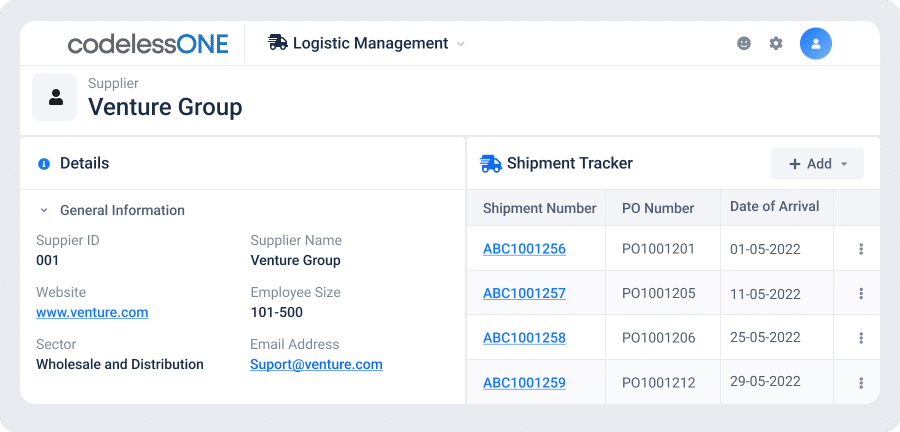Open row options for shipment ABC1001258
This screenshot has width=900, height=432.
861,338
